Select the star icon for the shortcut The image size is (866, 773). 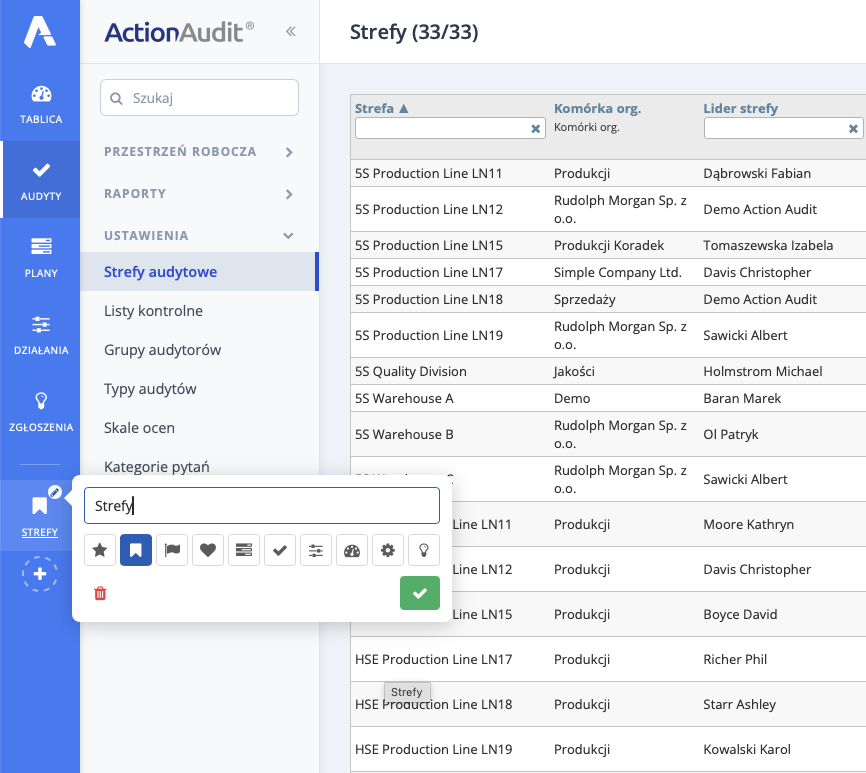point(100,550)
